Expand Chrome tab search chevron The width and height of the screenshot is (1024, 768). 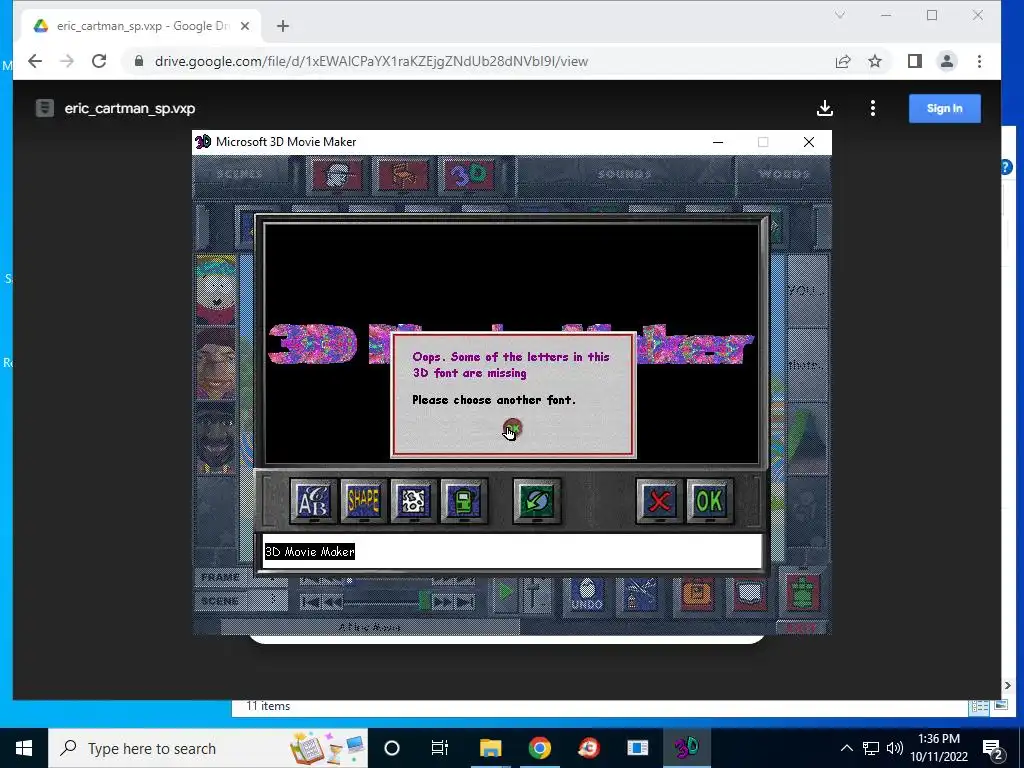click(840, 15)
